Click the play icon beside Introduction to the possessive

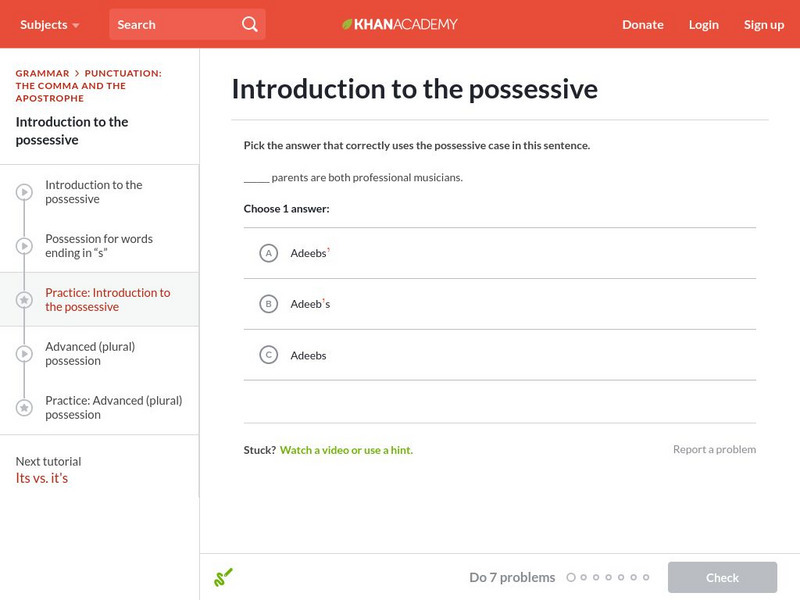(24, 192)
